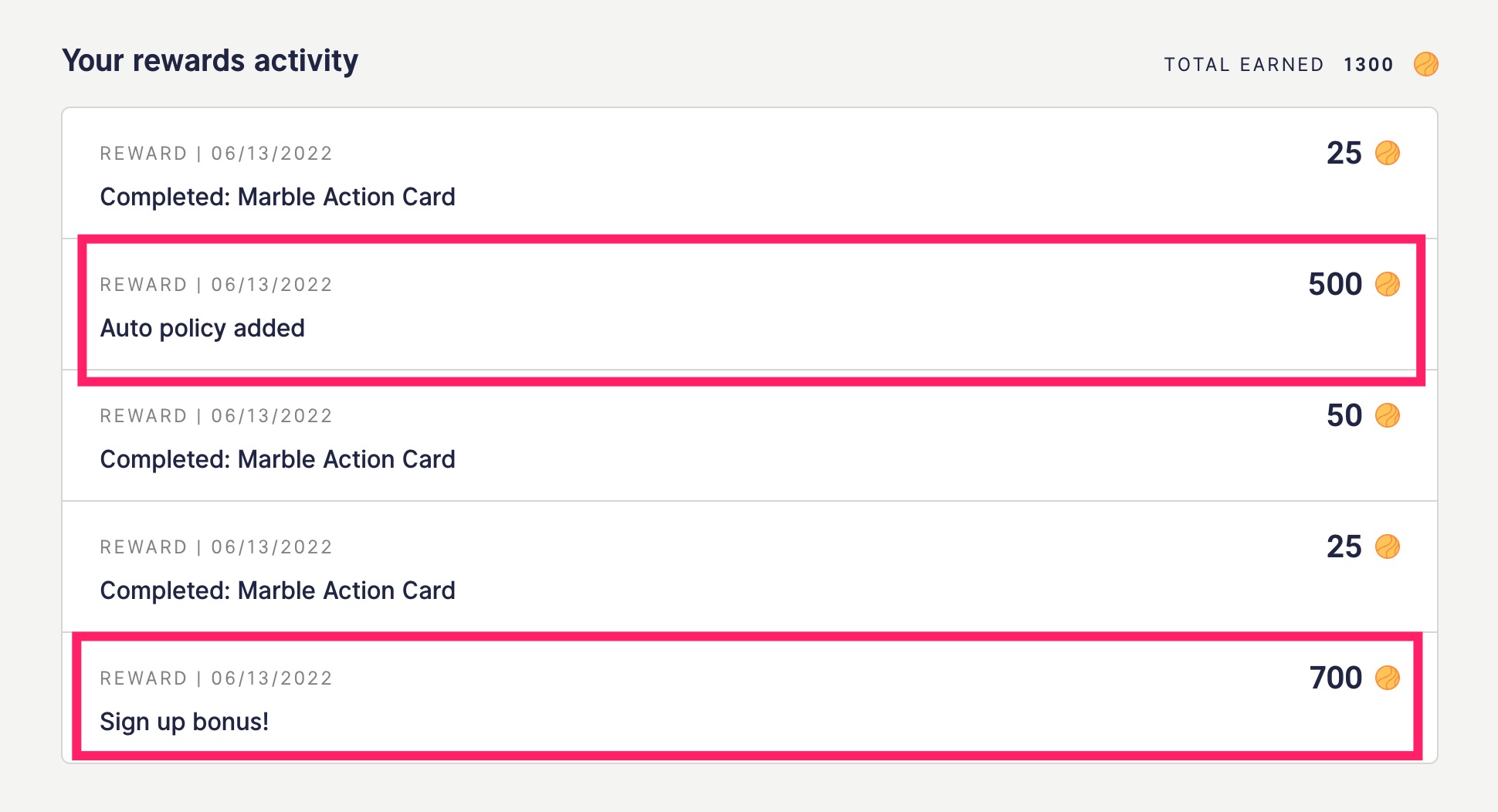Select the fourth row's Marble Action Card title
The image size is (1498, 812).
coord(277,590)
